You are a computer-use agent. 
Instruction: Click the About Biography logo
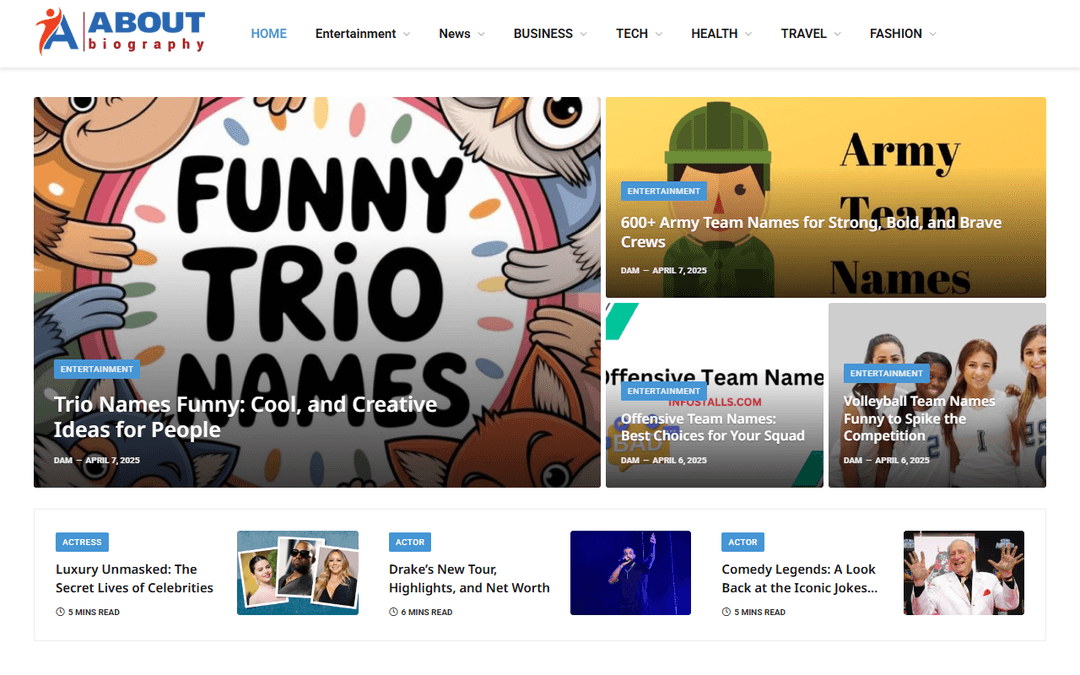tap(121, 32)
